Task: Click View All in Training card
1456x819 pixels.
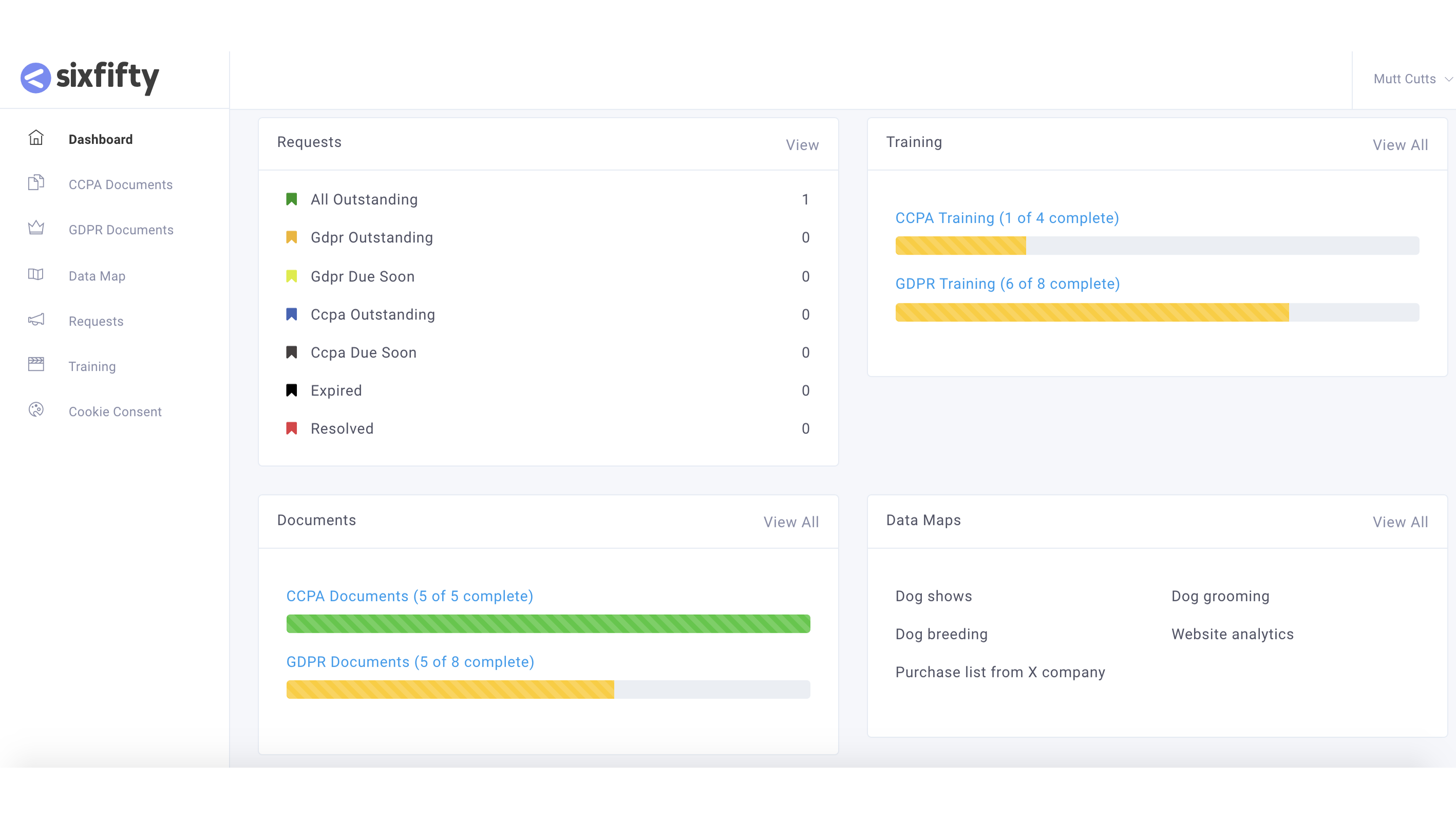Action: click(x=1400, y=145)
